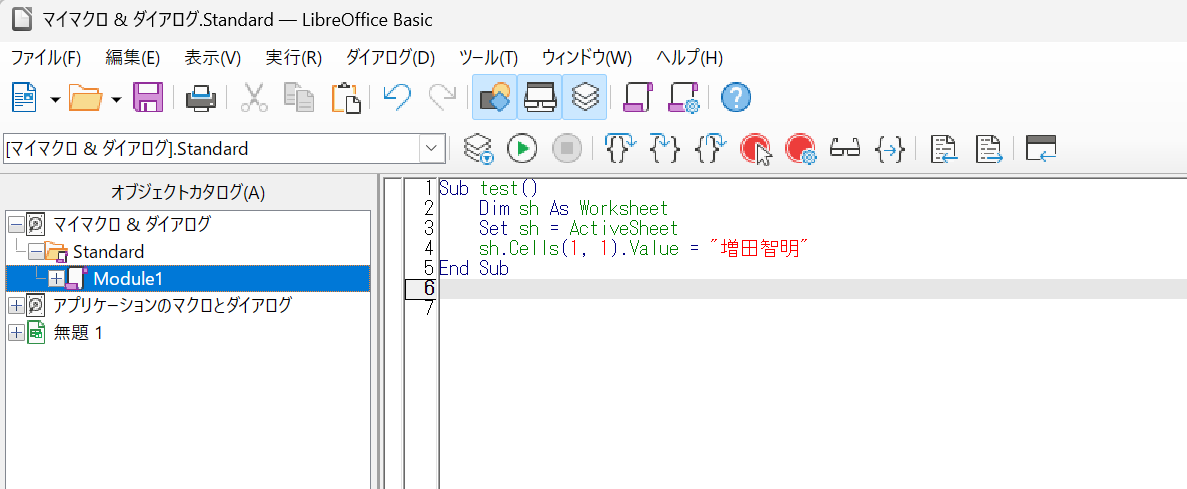1187x489 pixels.
Task: Click the empty line 6 in the code editor
Action: click(800, 289)
